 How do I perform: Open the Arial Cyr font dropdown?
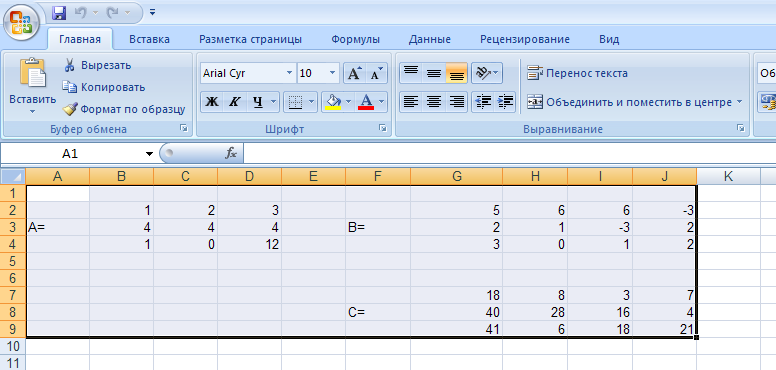[x=290, y=73]
